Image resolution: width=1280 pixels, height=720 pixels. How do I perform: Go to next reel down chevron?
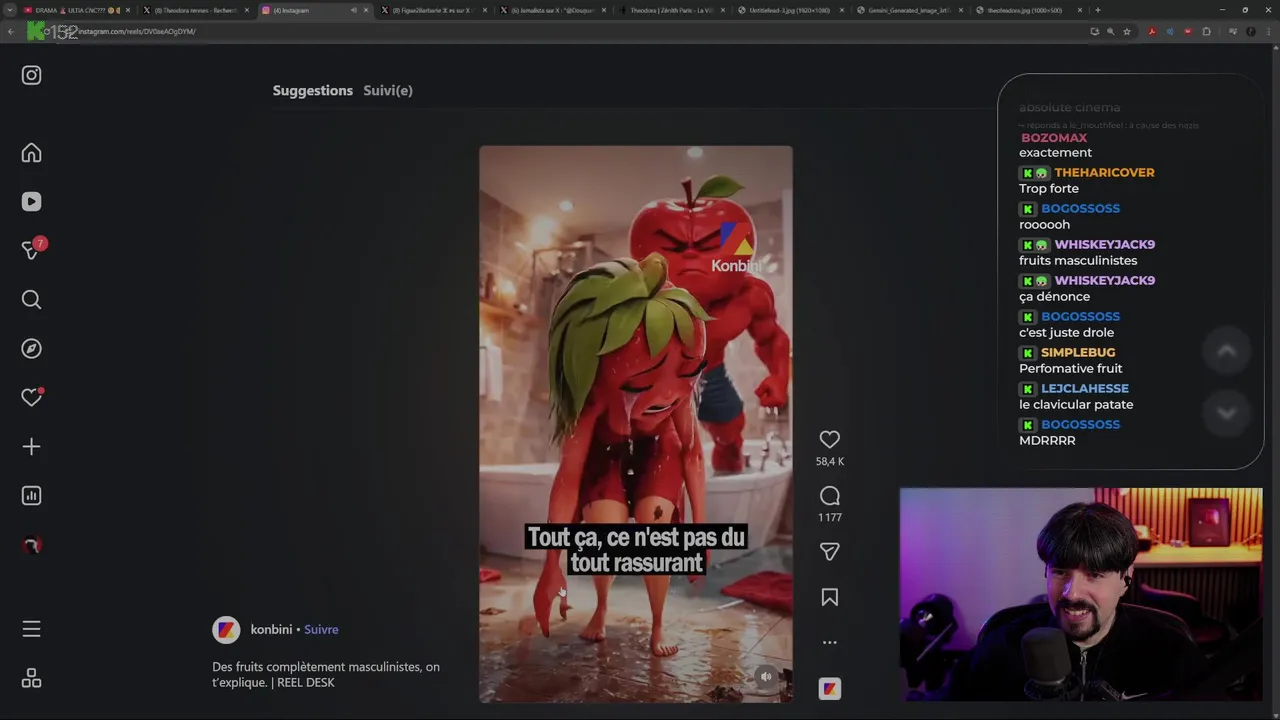click(1226, 412)
